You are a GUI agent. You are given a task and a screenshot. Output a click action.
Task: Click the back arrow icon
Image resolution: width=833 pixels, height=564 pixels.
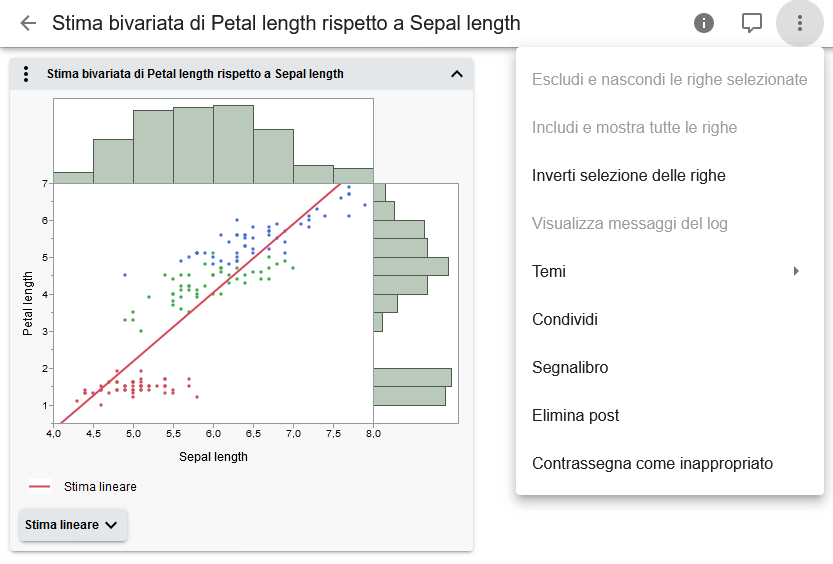click(28, 23)
